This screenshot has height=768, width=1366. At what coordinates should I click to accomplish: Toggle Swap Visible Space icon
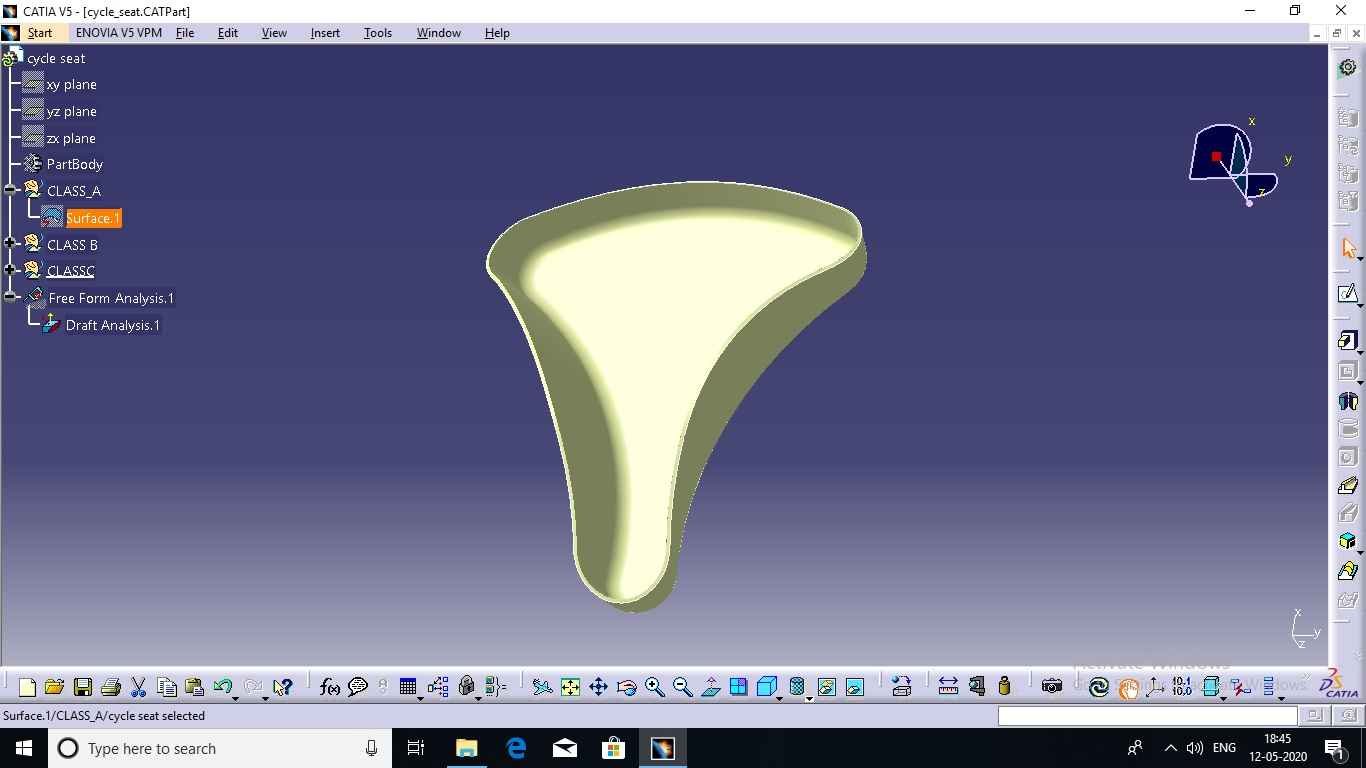coord(854,687)
